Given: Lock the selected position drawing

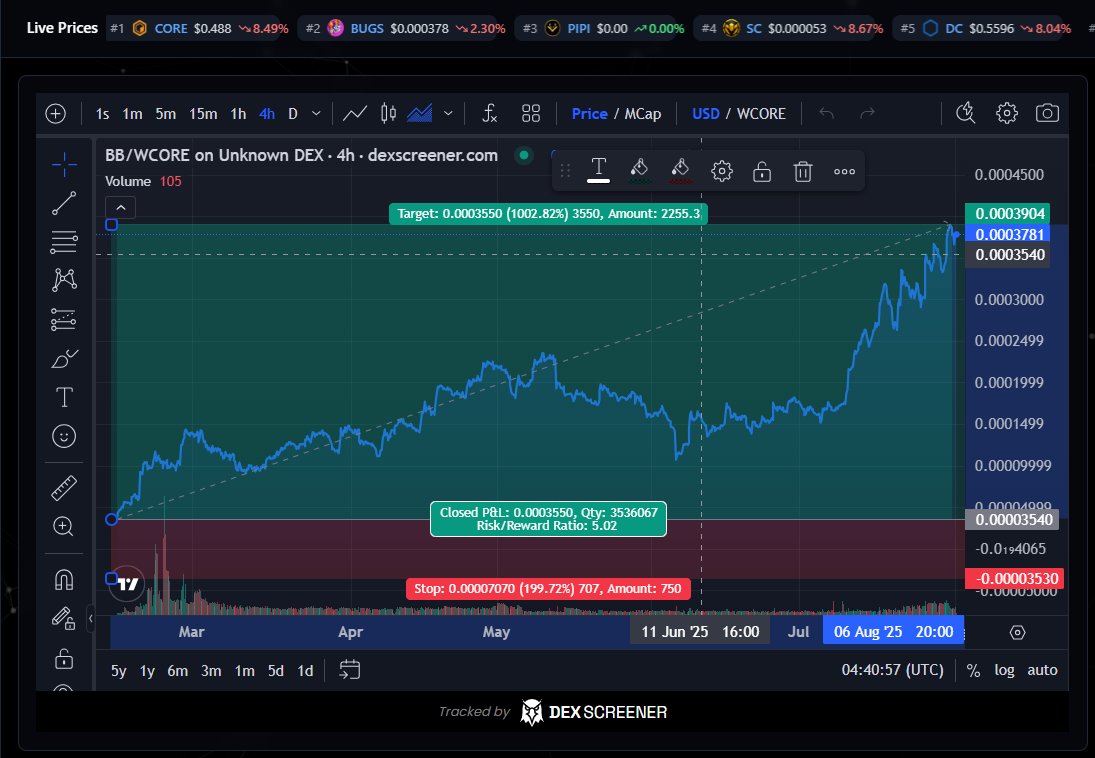Looking at the screenshot, I should 762,171.
